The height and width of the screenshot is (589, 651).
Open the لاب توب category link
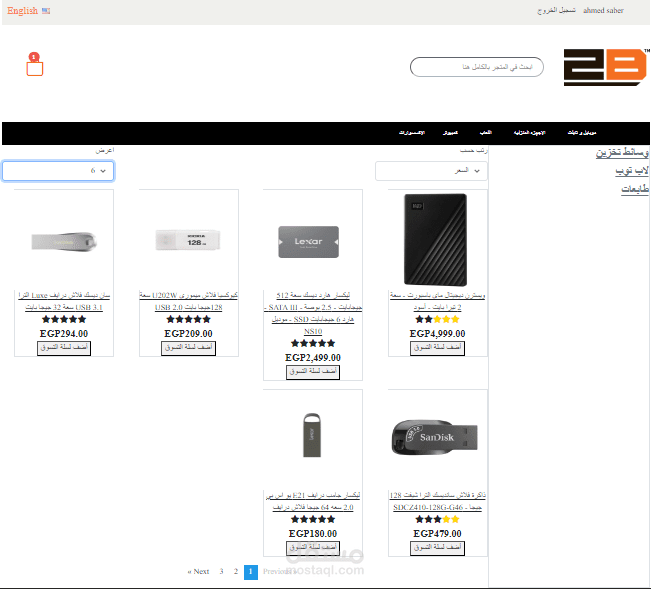click(632, 171)
